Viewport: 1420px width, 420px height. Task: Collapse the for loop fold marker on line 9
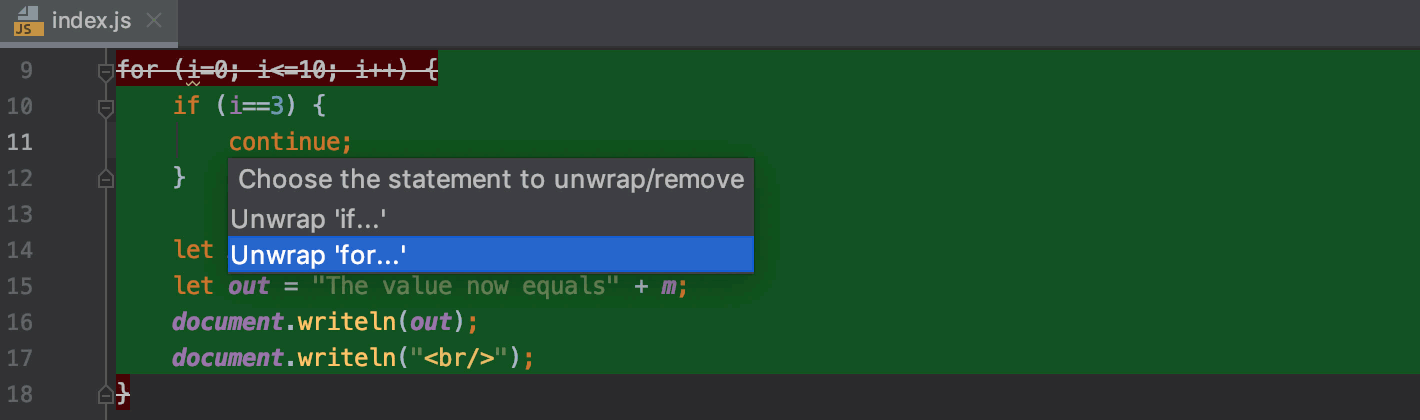point(104,71)
